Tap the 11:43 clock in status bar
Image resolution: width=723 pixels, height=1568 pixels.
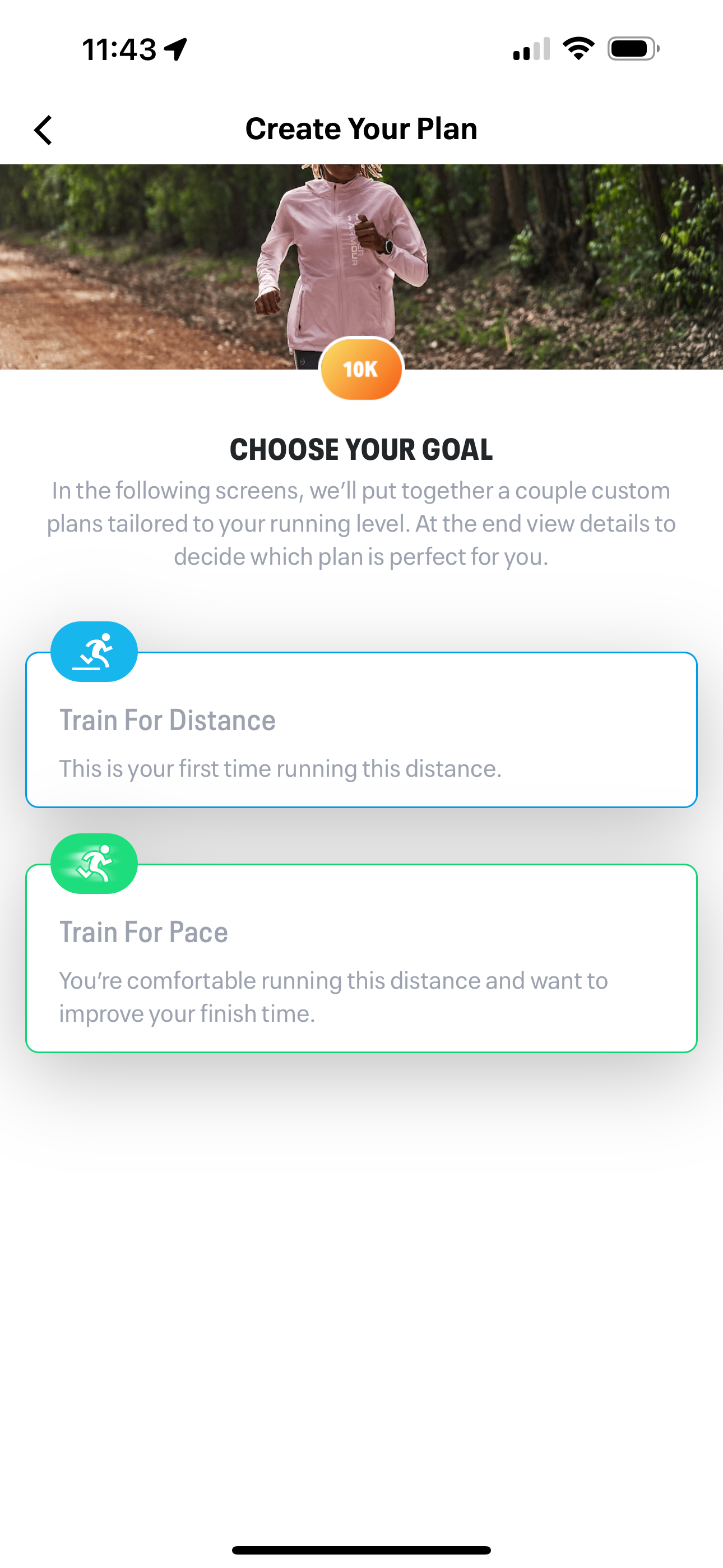point(119,49)
